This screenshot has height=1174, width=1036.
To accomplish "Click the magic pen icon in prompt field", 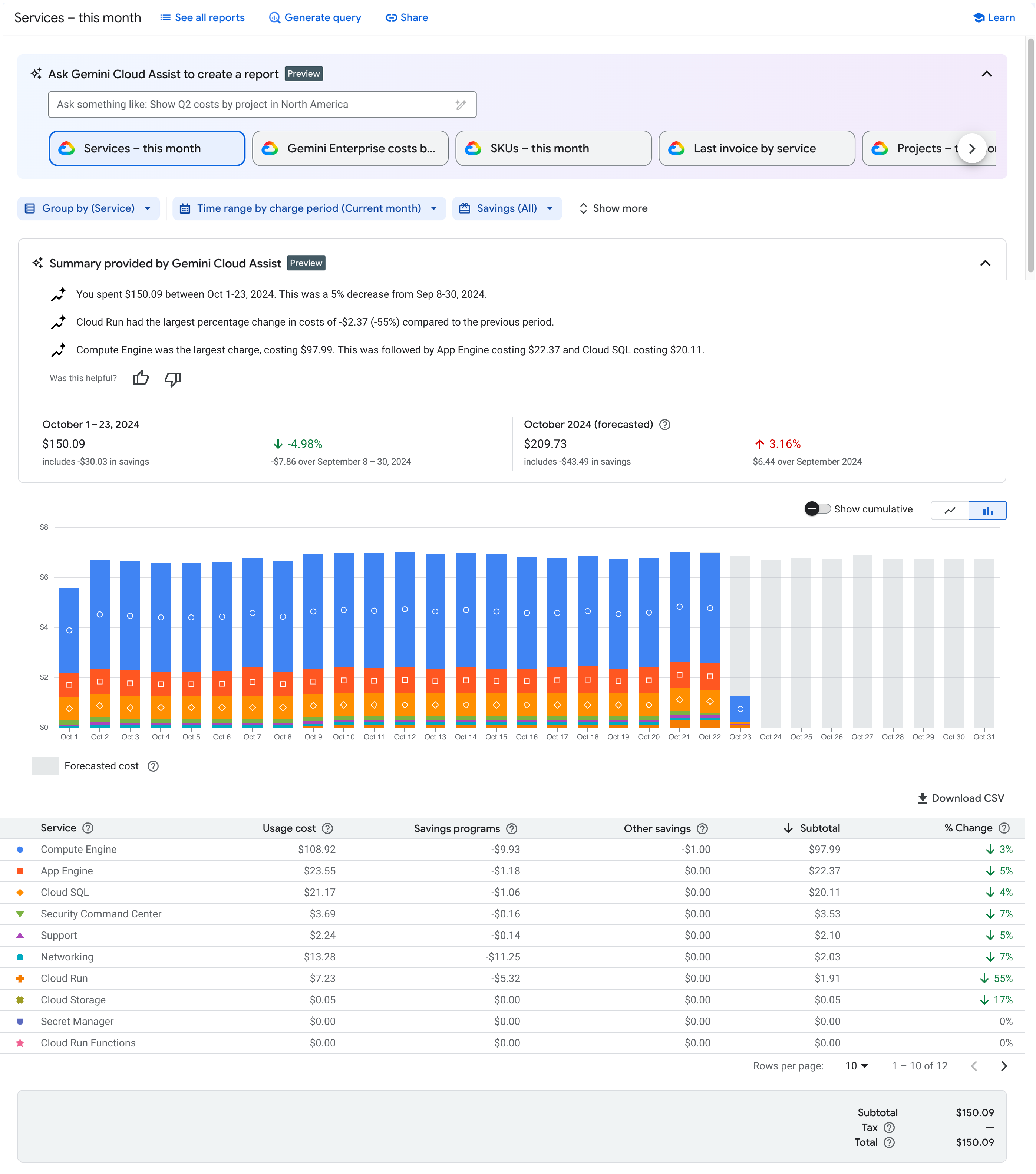I will 461,105.
